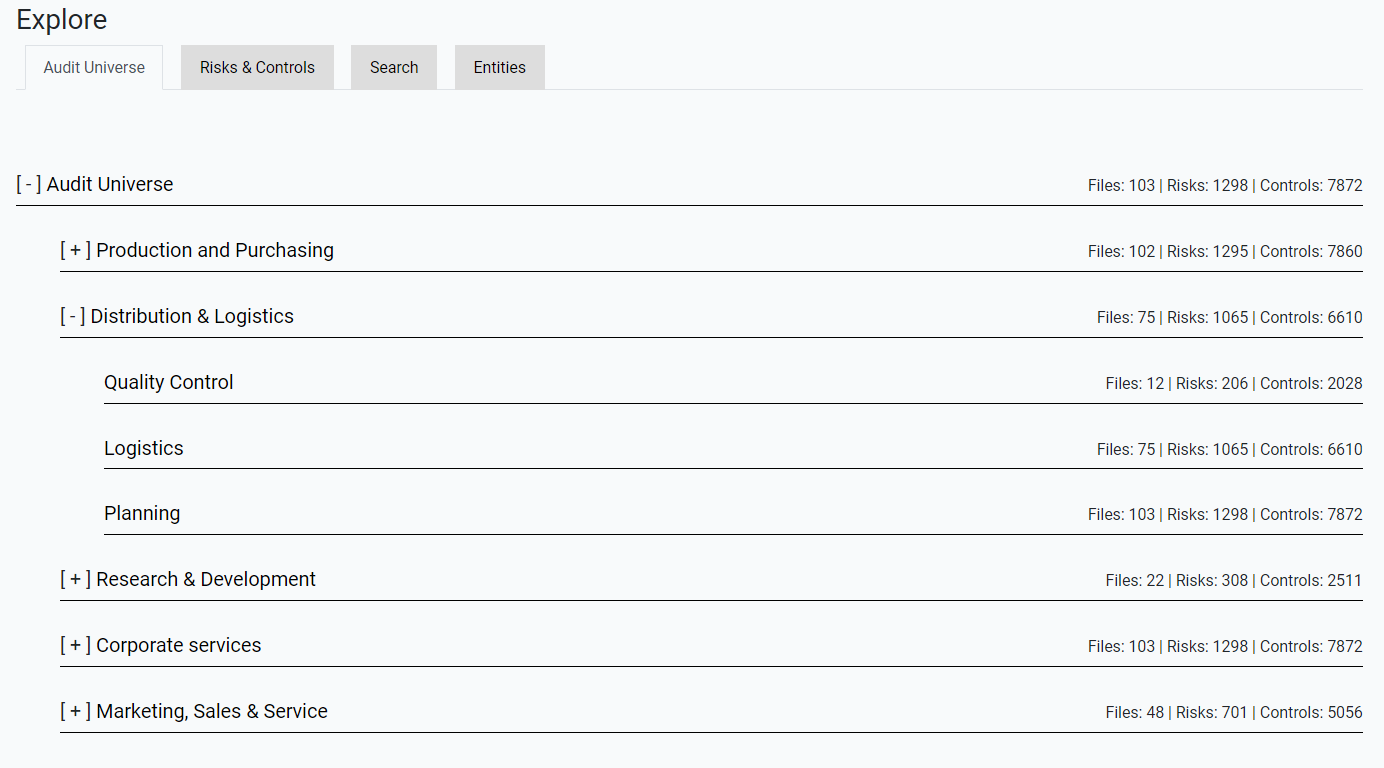Click Research & Development's statistics summary text

1234,581
